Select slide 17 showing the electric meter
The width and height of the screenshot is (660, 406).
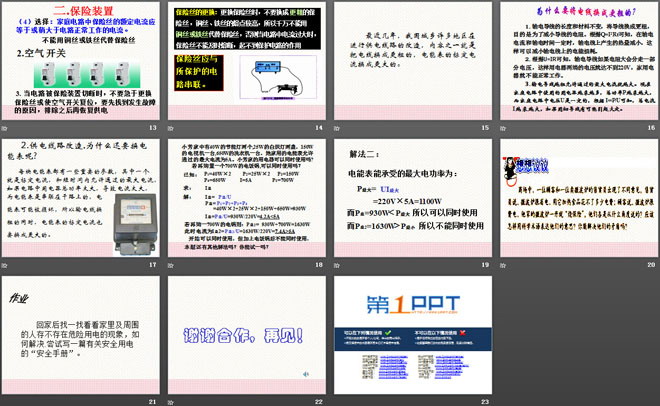[x=85, y=200]
